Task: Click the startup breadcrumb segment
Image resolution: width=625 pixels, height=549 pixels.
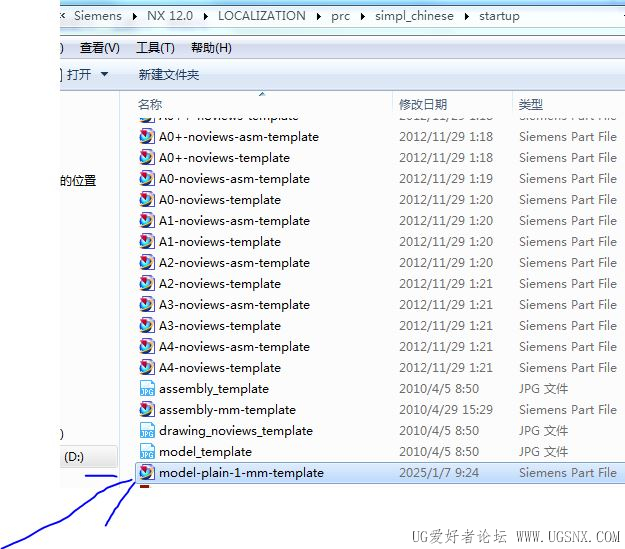Action: pyautogui.click(x=499, y=16)
